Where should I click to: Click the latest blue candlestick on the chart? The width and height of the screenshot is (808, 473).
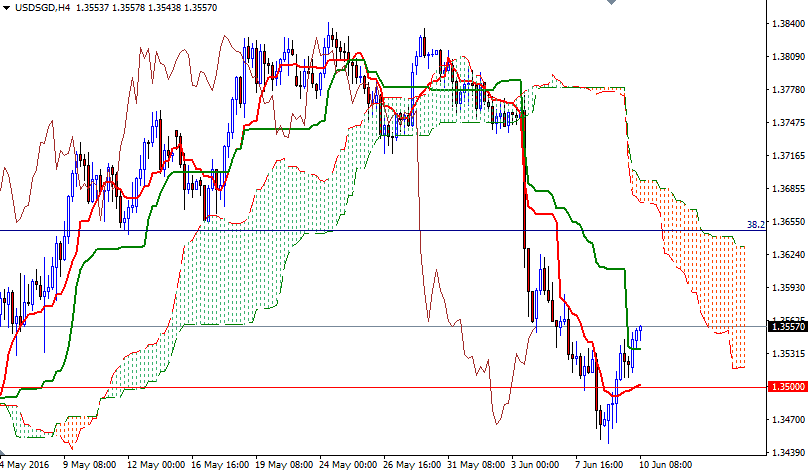639,335
